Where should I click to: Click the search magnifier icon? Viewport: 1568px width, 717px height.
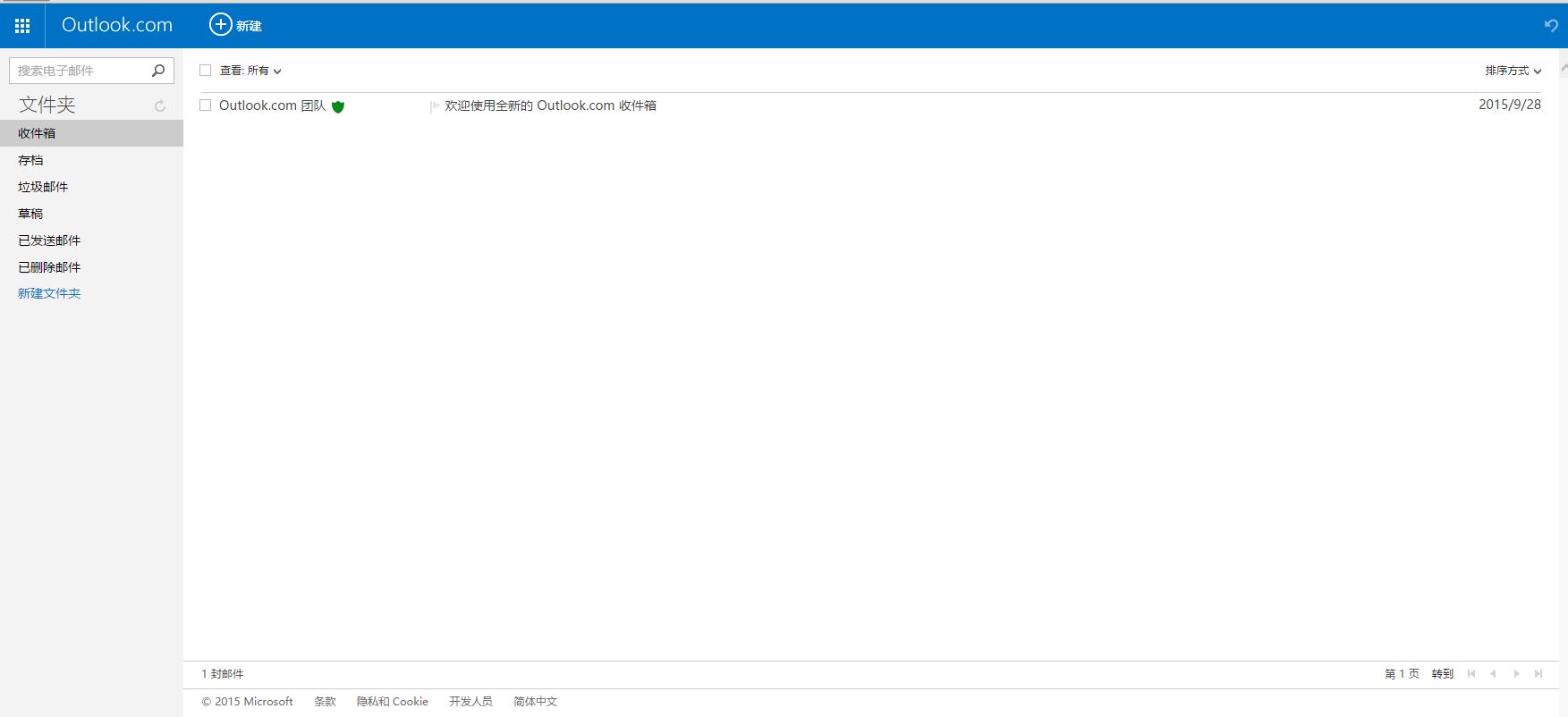point(158,71)
